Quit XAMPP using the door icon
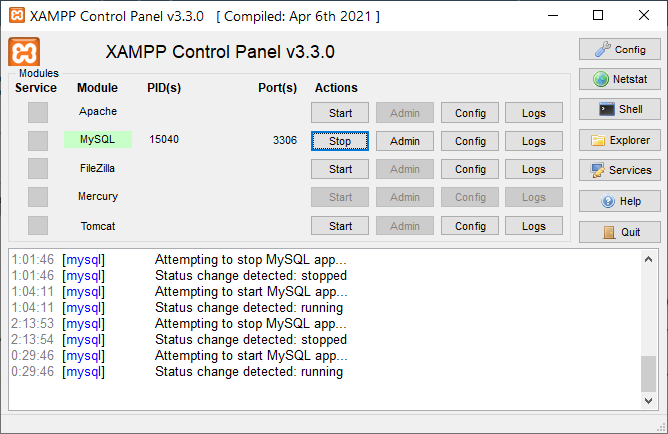Viewport: 668px width, 434px height. pos(619,232)
